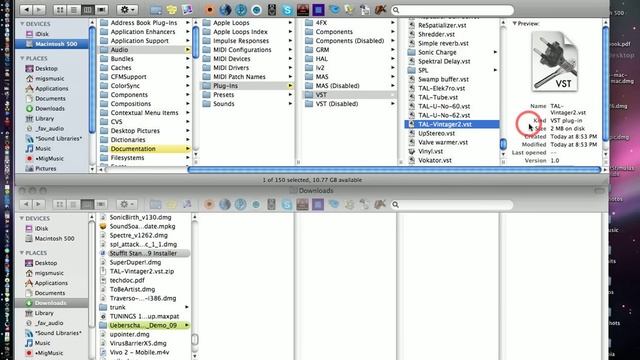Click the horizontal scrollbar of top window
640x360 pixels.
[394, 169]
